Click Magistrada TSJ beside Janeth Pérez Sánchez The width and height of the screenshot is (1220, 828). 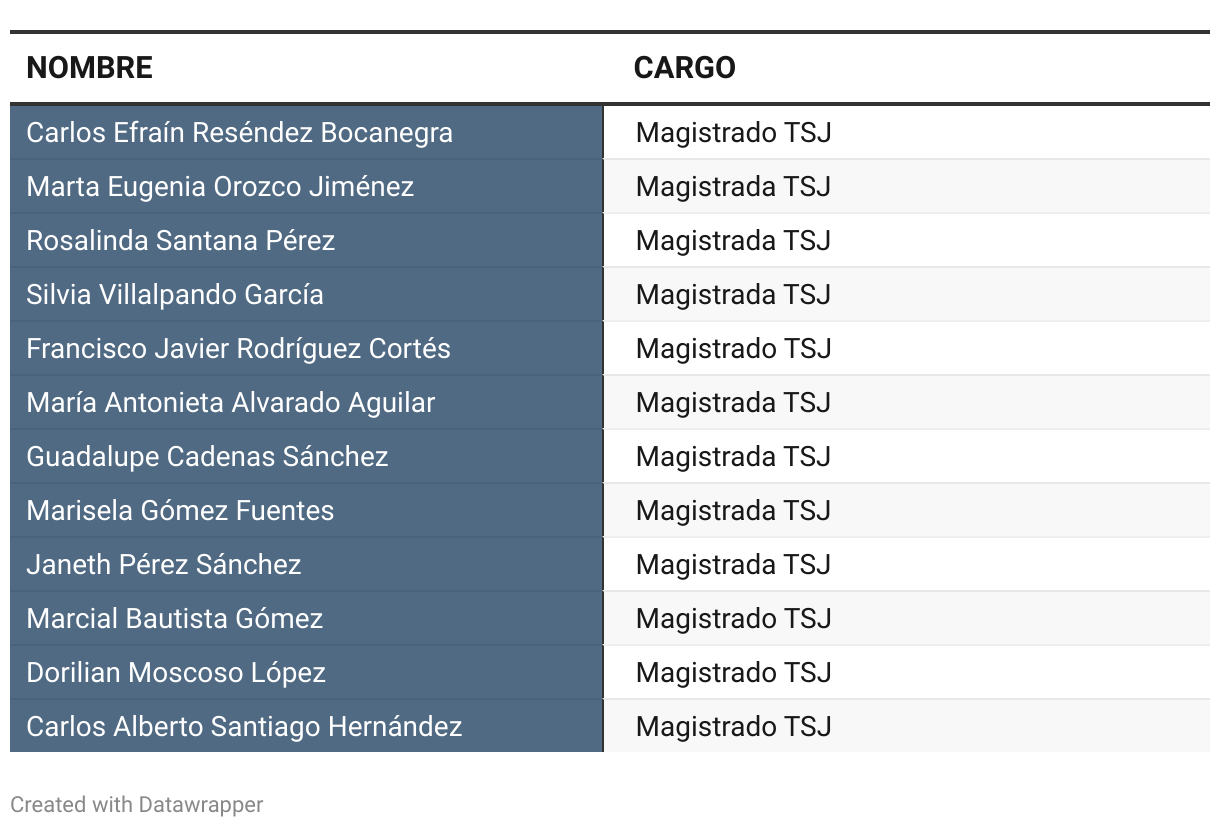[x=733, y=564]
